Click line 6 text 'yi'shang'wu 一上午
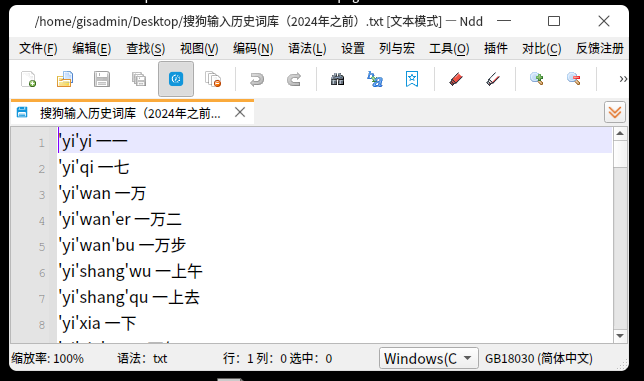Screen dimensions: 644x381 pyautogui.click(x=131, y=271)
